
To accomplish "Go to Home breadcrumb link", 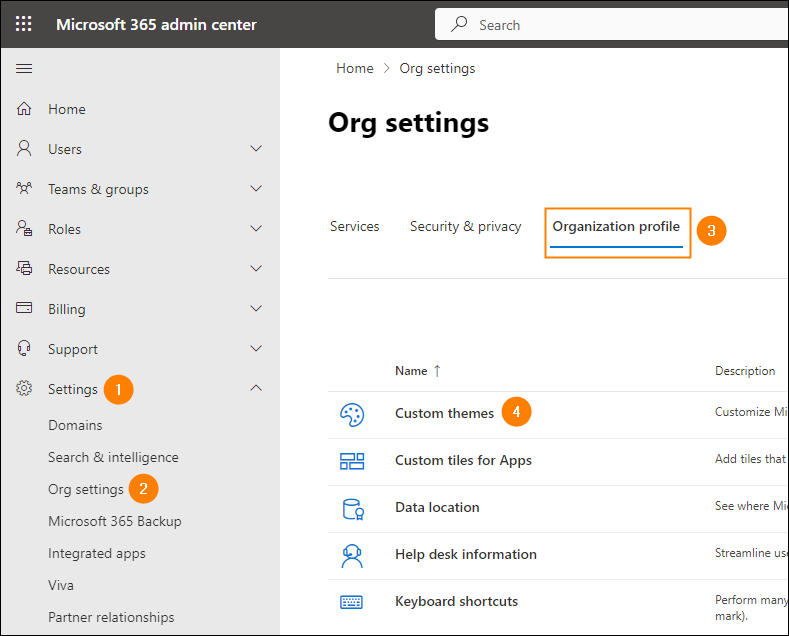I will [x=354, y=68].
